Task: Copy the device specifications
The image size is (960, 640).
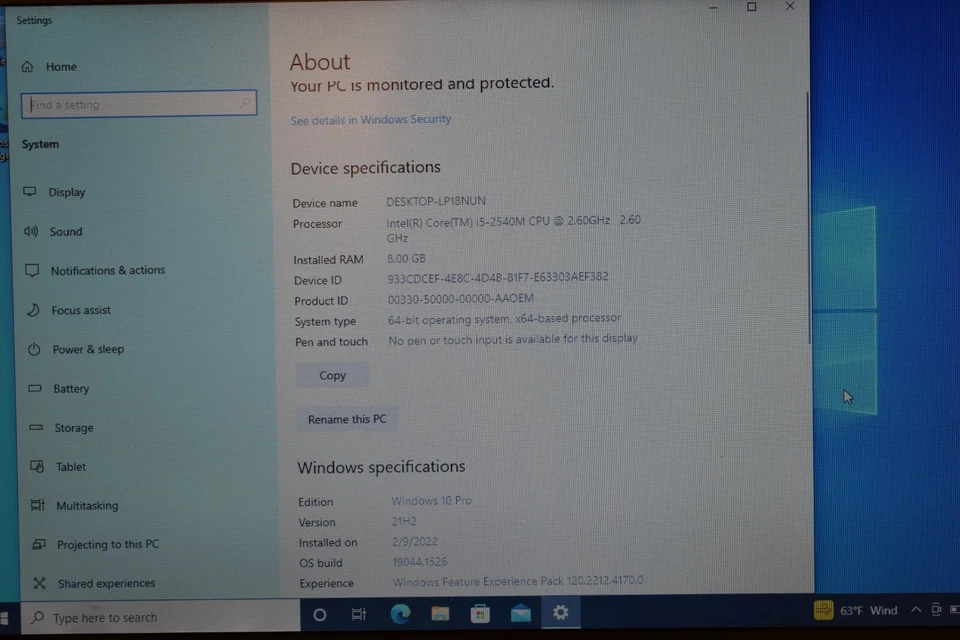Action: [332, 375]
